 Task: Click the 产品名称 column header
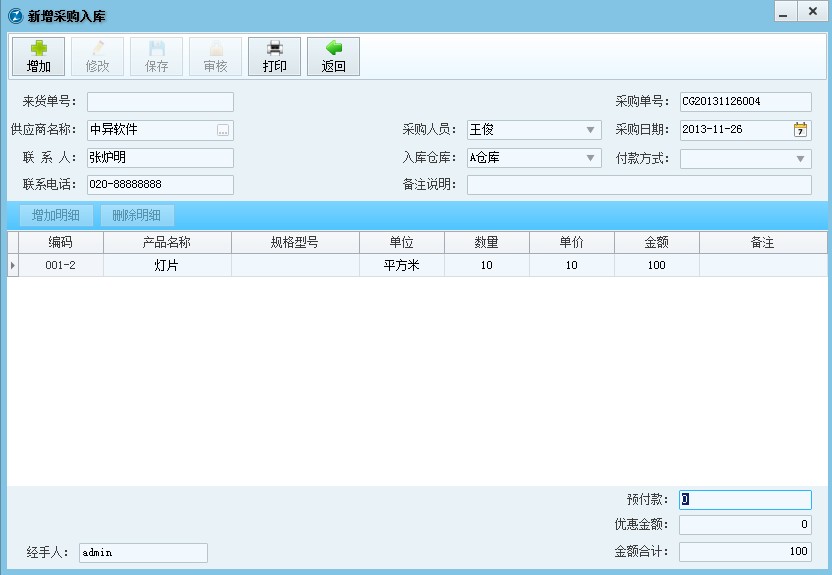167,243
